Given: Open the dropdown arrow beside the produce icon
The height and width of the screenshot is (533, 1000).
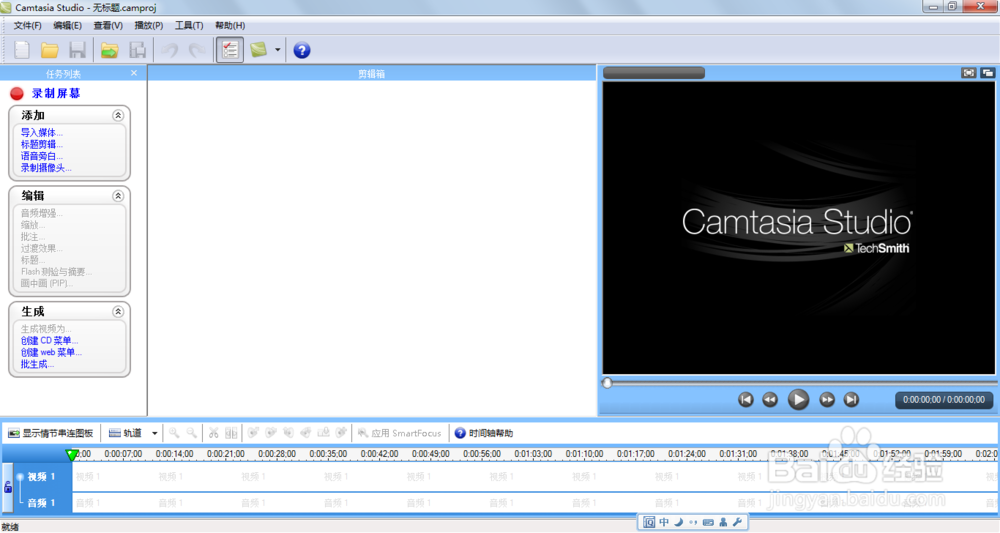Looking at the screenshot, I should coord(277,50).
